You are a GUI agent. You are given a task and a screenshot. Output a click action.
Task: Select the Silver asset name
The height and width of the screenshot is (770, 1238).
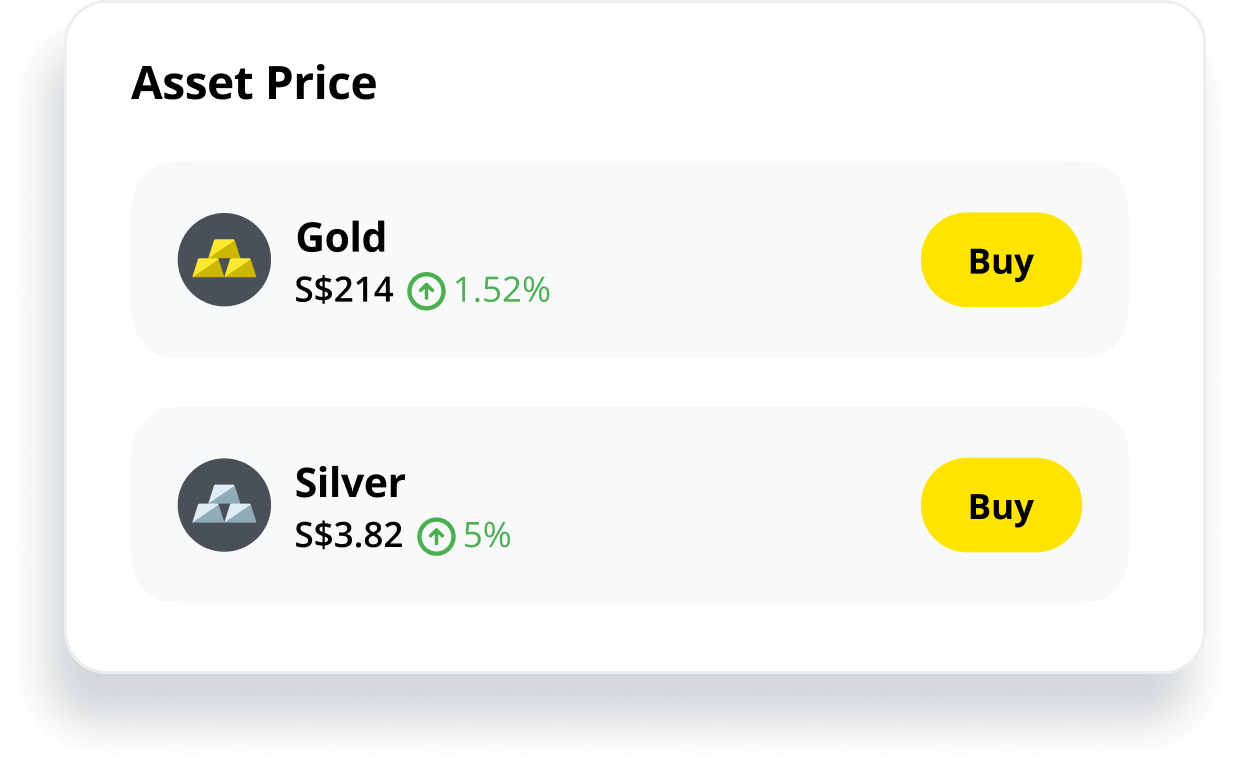tap(350, 483)
